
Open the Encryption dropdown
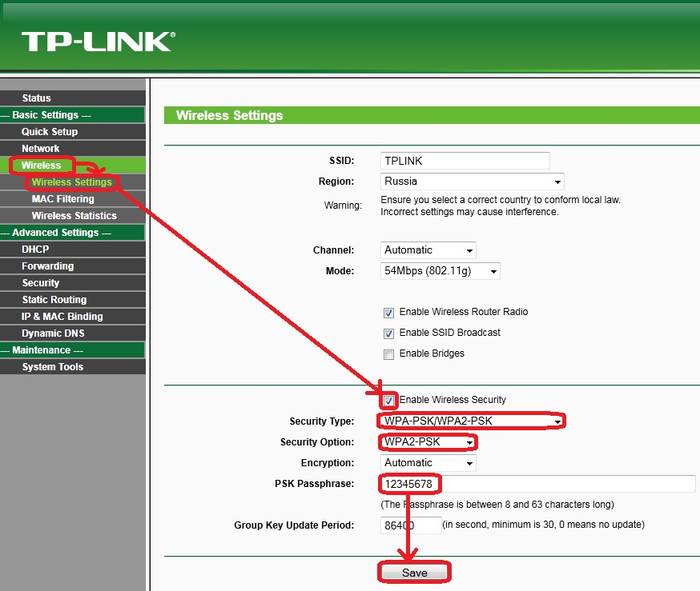pos(428,463)
